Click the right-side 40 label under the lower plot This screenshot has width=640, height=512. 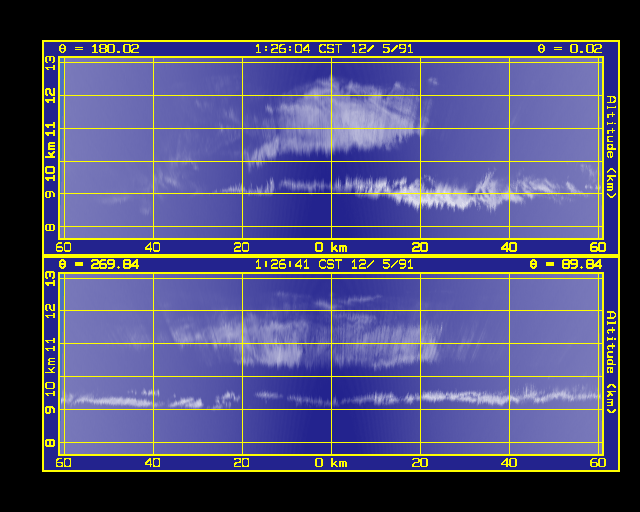tap(509, 463)
